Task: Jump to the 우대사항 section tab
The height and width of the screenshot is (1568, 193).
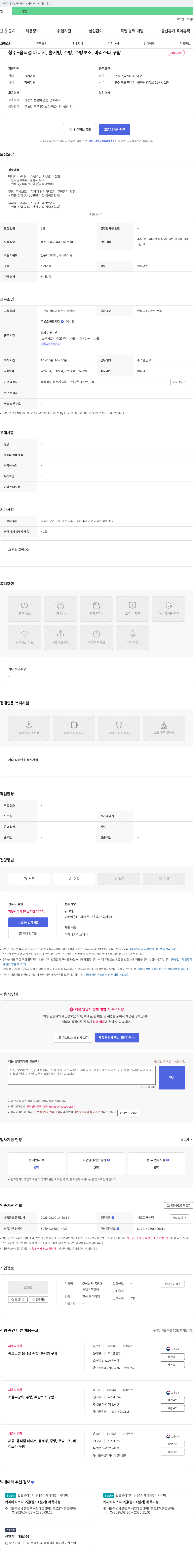Action: 77,44
